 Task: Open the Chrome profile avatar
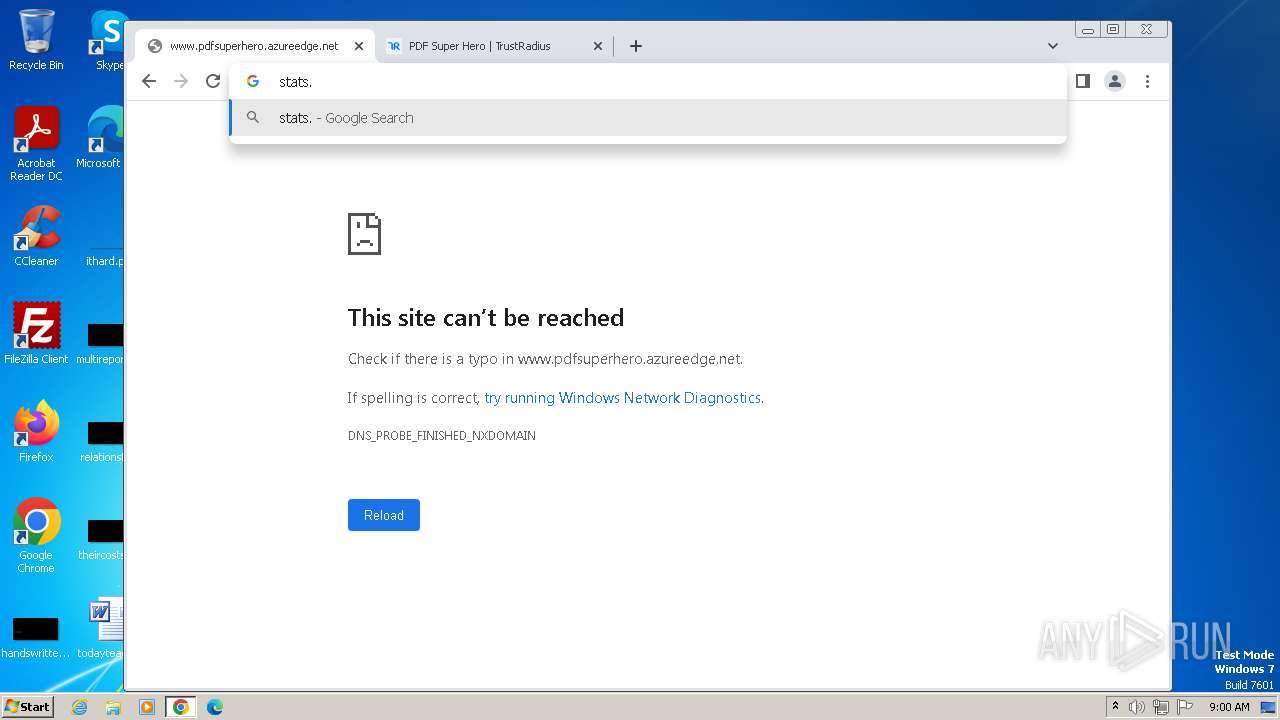[1115, 81]
